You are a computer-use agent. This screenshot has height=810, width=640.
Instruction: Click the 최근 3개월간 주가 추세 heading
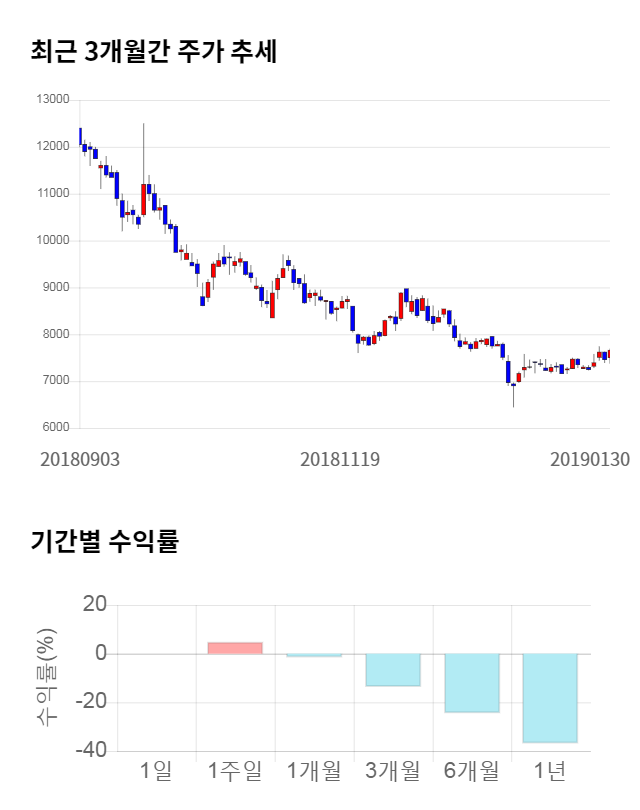click(x=153, y=52)
